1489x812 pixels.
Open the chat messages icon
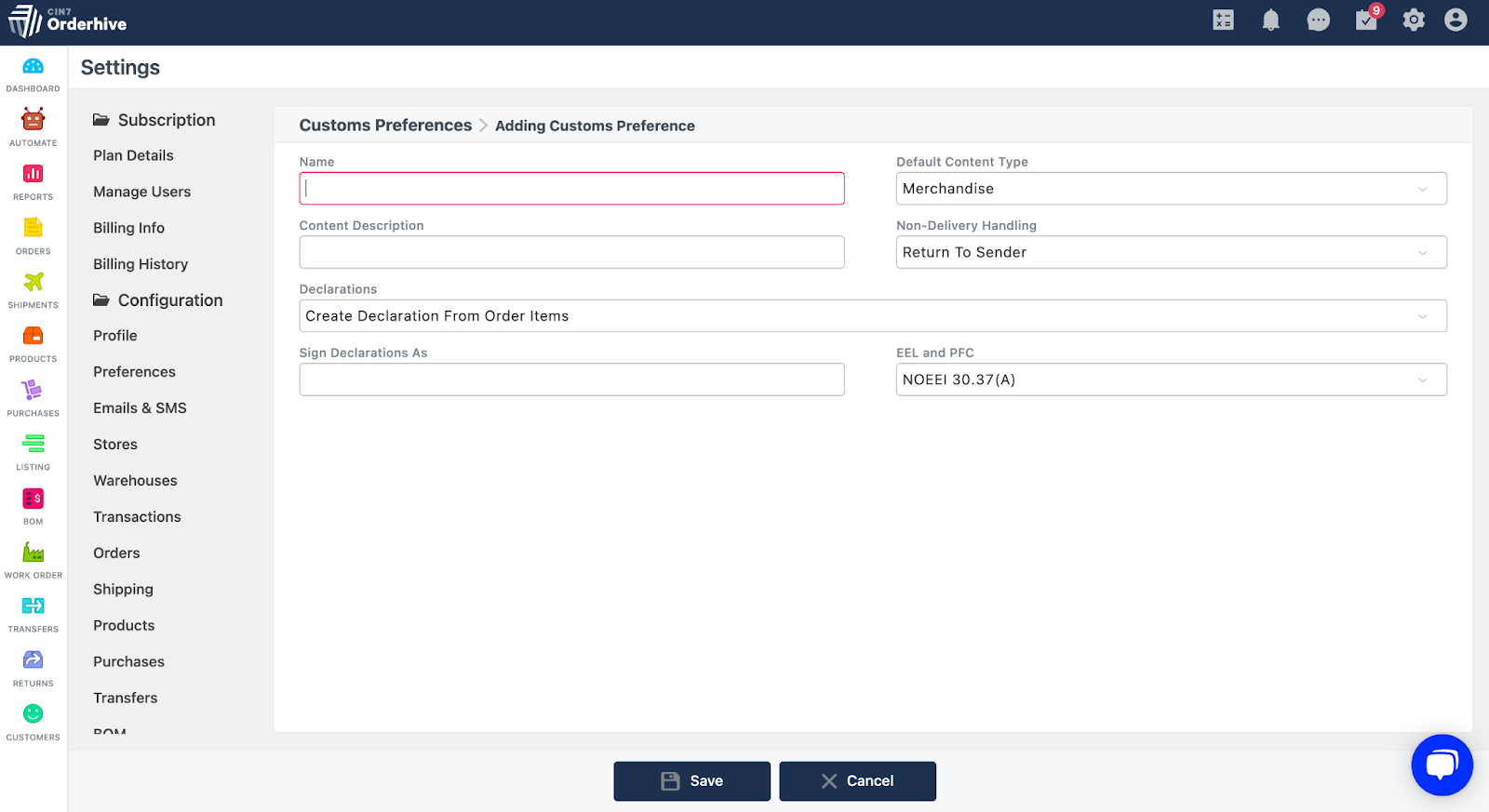click(x=1318, y=20)
